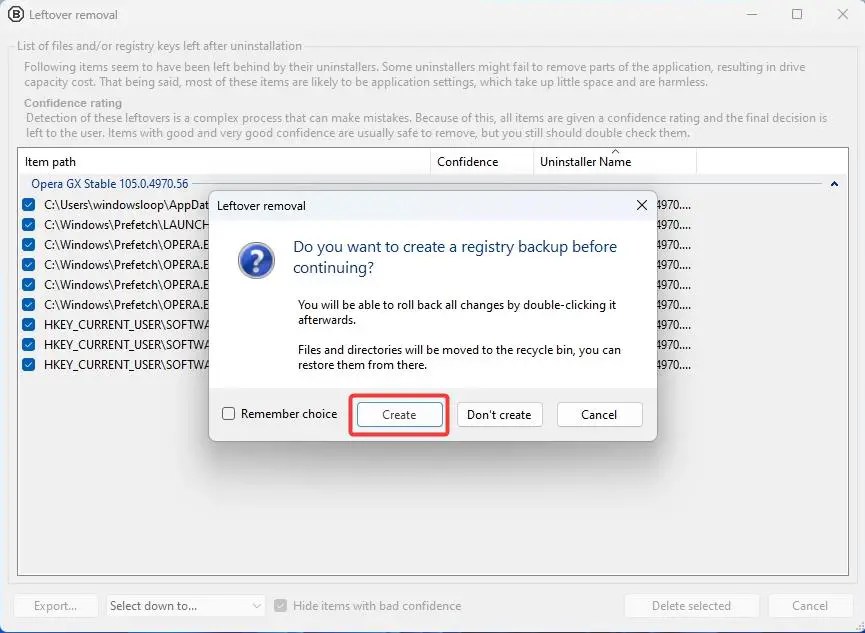Tick the Remember choice checkbox
The width and height of the screenshot is (865, 633).
coord(228,413)
